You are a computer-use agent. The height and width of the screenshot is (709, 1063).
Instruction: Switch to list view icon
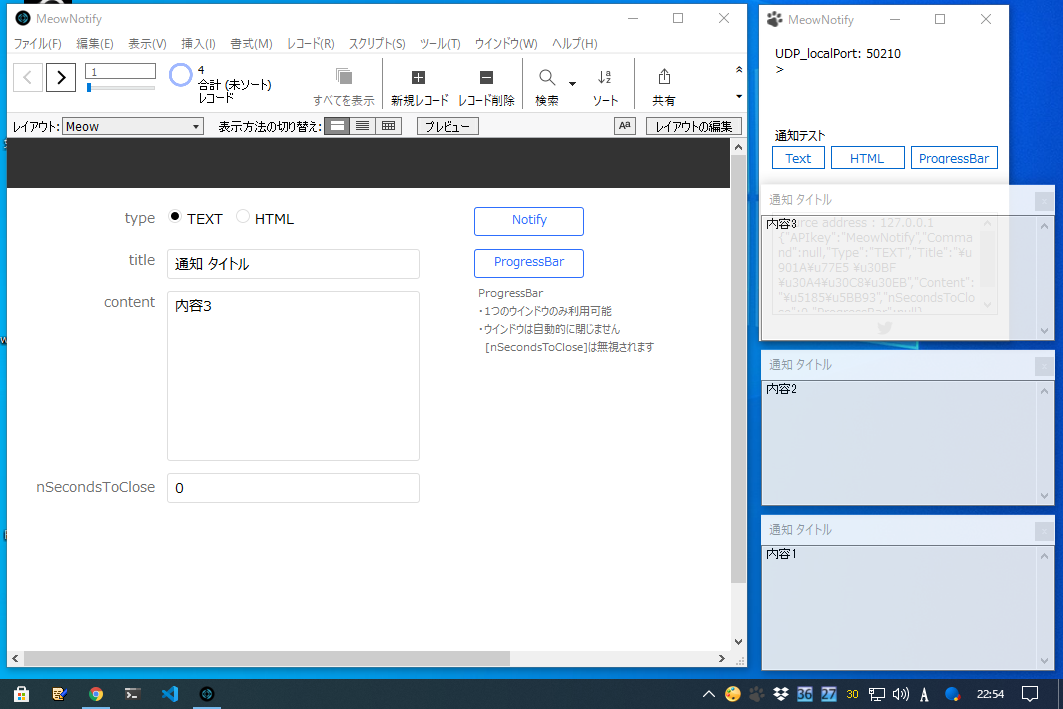[x=363, y=126]
